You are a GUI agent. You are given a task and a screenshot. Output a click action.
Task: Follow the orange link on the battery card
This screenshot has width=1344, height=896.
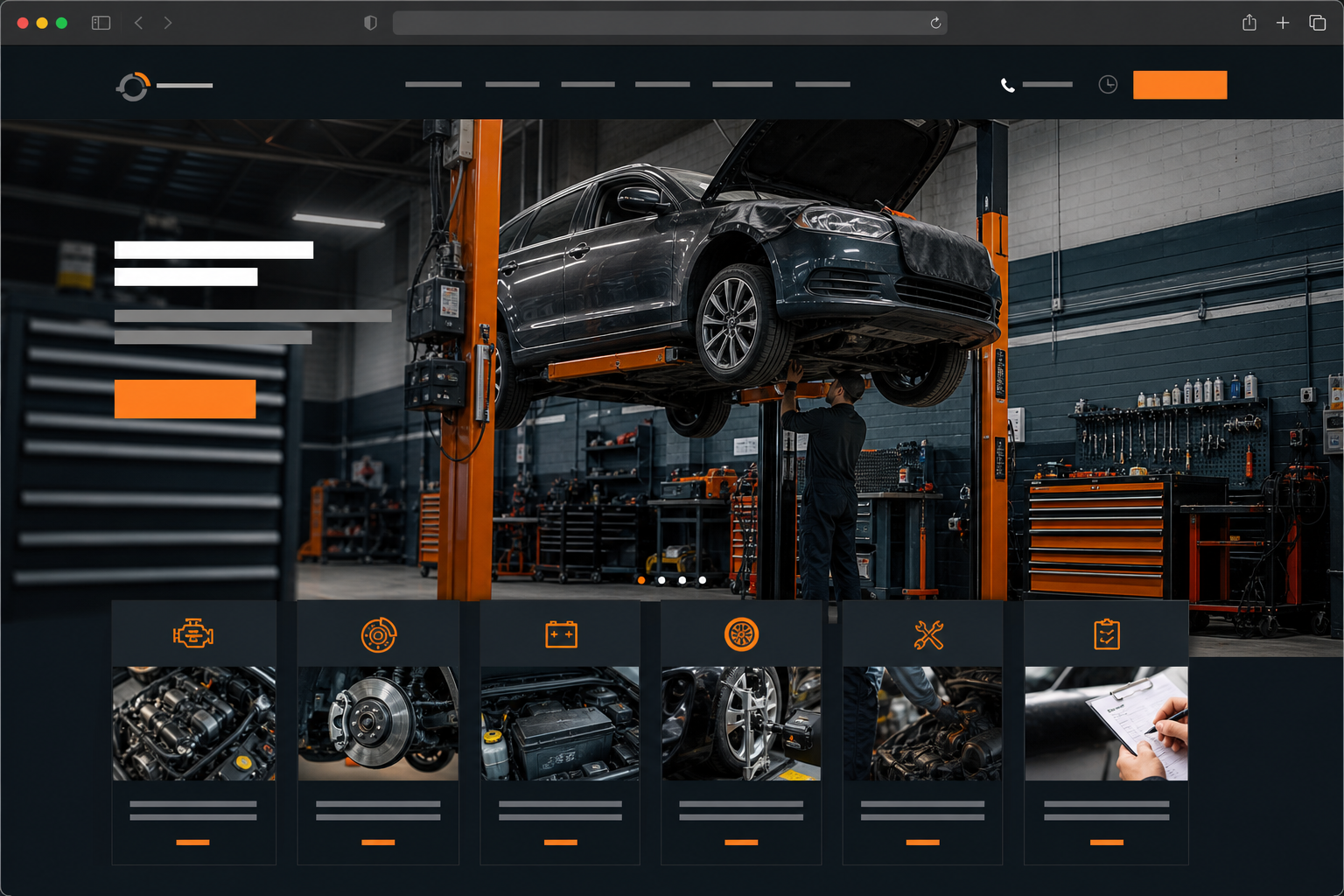[x=561, y=842]
